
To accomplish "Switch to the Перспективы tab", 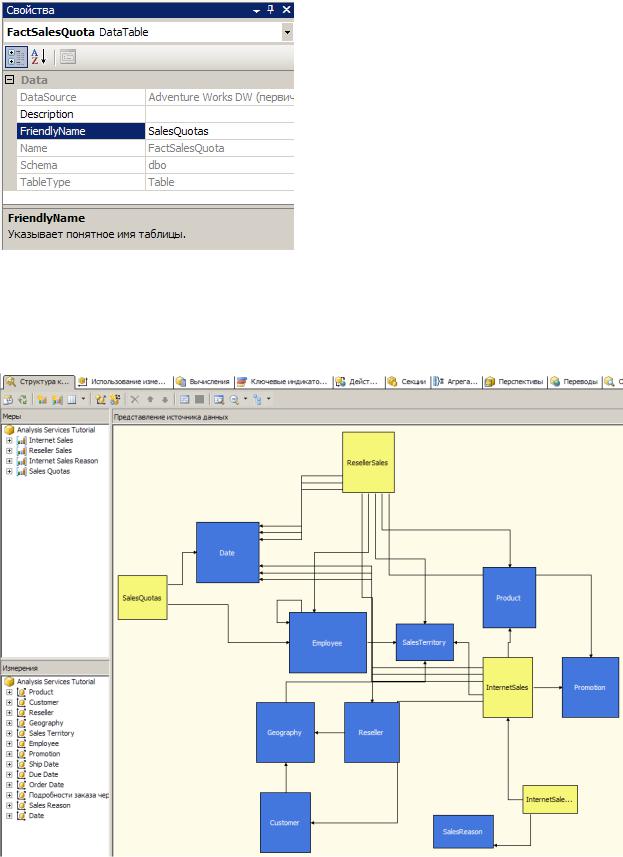I will coord(514,381).
